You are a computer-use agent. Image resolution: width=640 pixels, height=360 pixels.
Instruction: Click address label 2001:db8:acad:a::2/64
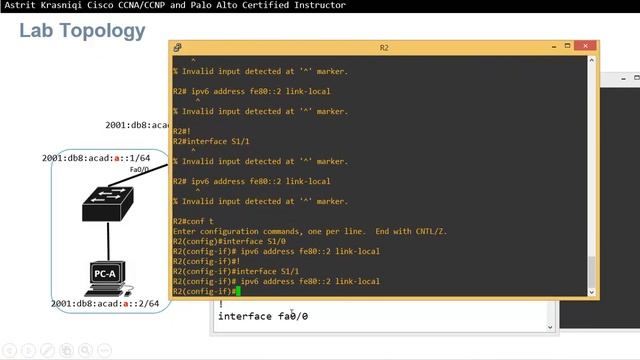click(105, 304)
